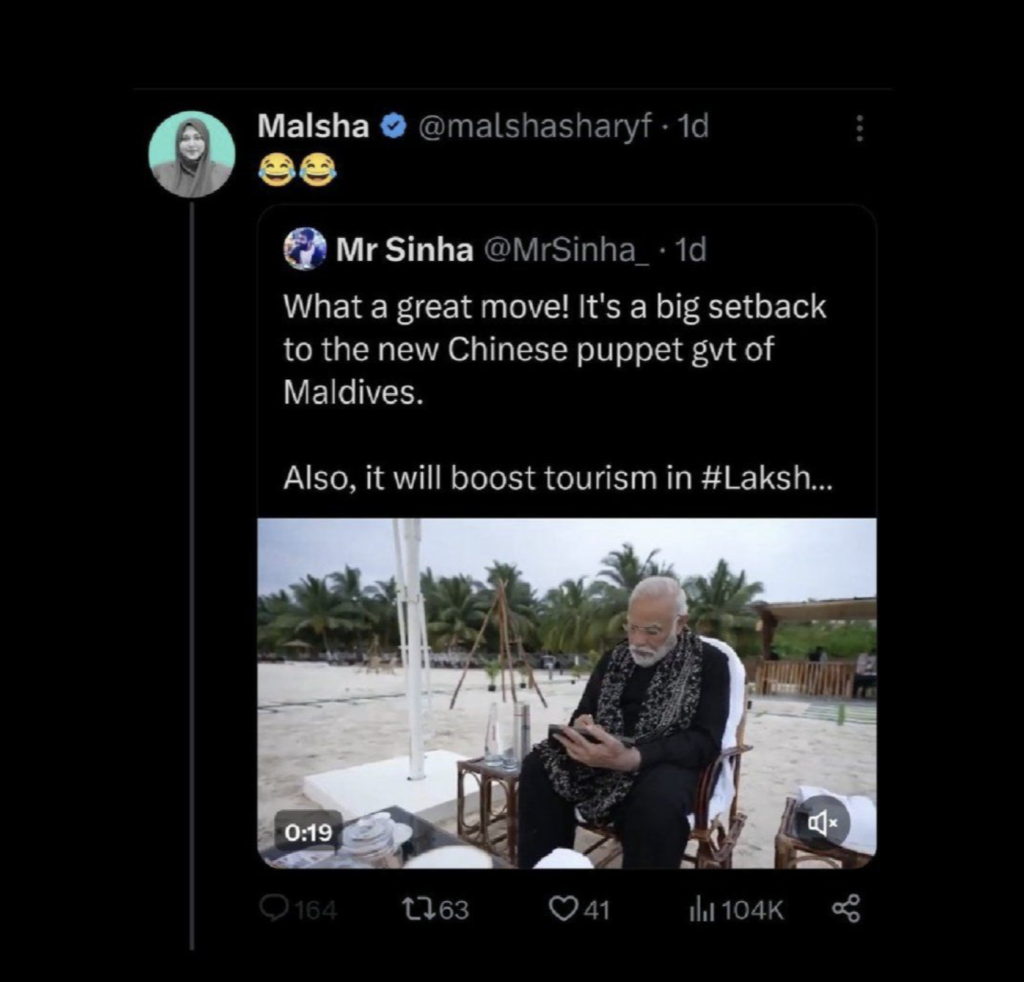Unmute the video with the speaker icon
This screenshot has width=1024, height=982.
[x=822, y=822]
